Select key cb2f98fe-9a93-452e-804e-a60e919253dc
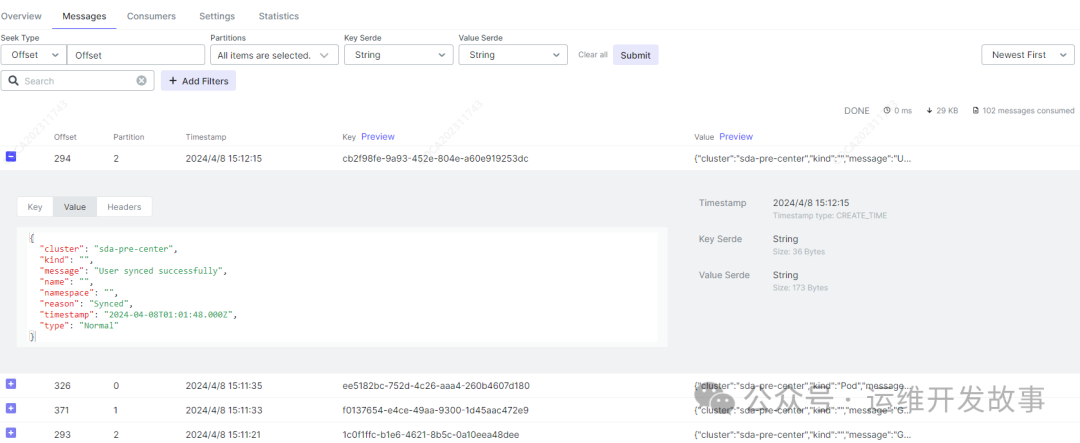1080x443 pixels. pos(435,158)
